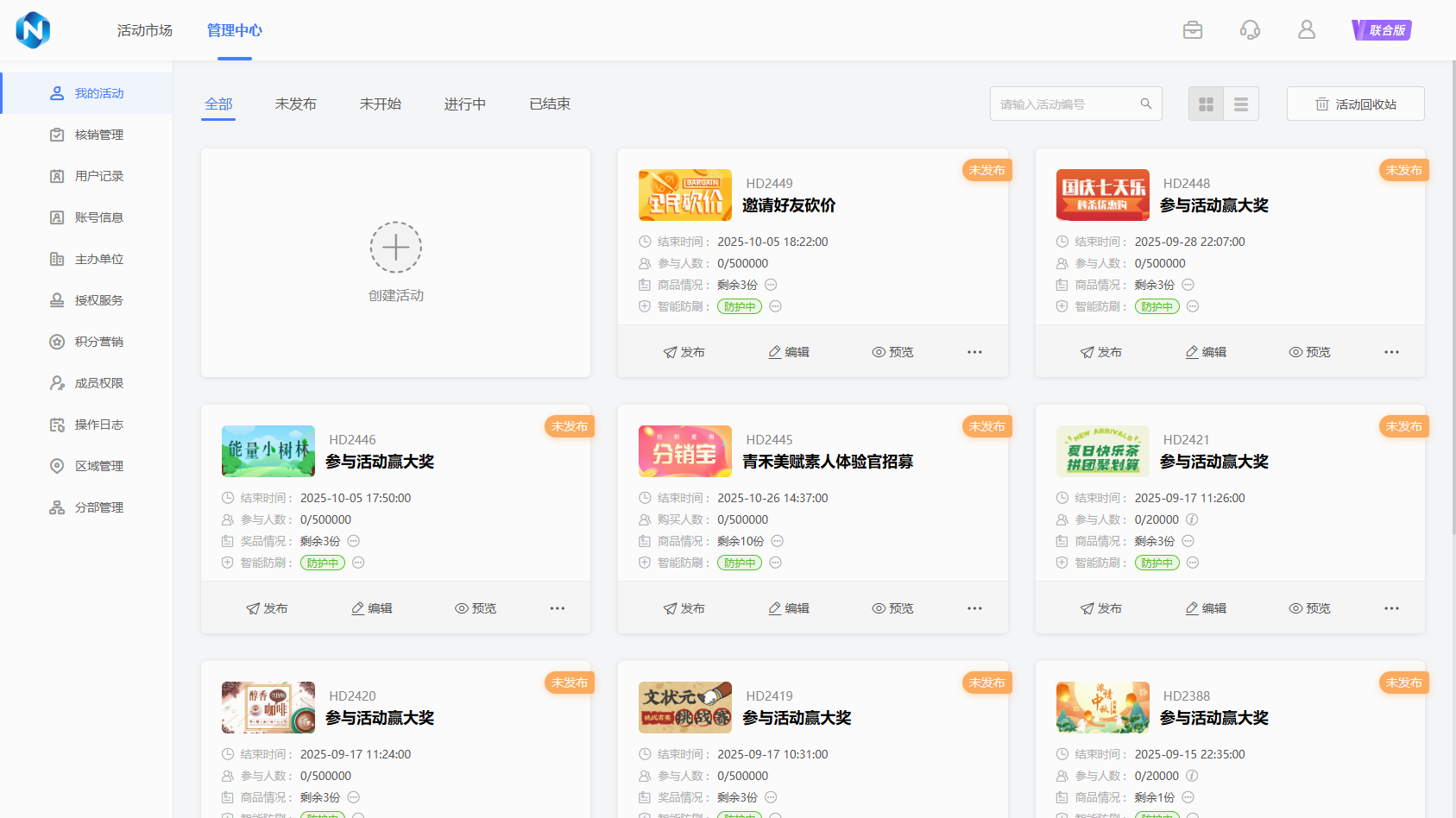Click the info icon beside HD2421 participant count
The height and width of the screenshot is (818, 1456).
[x=1192, y=519]
